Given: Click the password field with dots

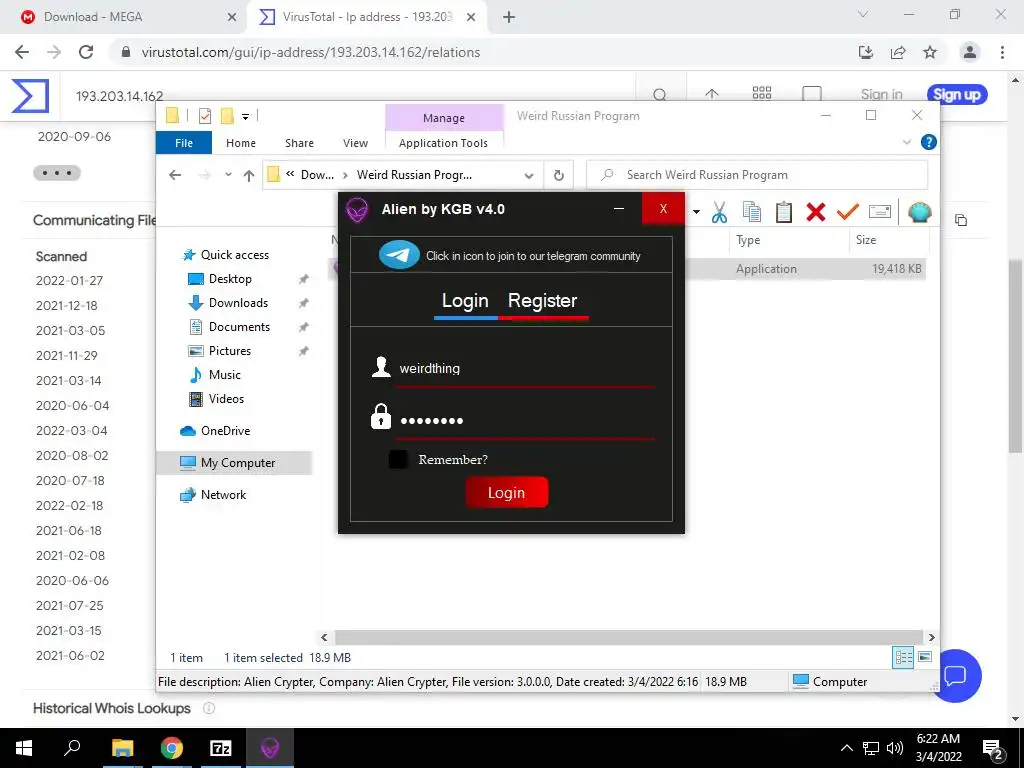Looking at the screenshot, I should [x=526, y=421].
